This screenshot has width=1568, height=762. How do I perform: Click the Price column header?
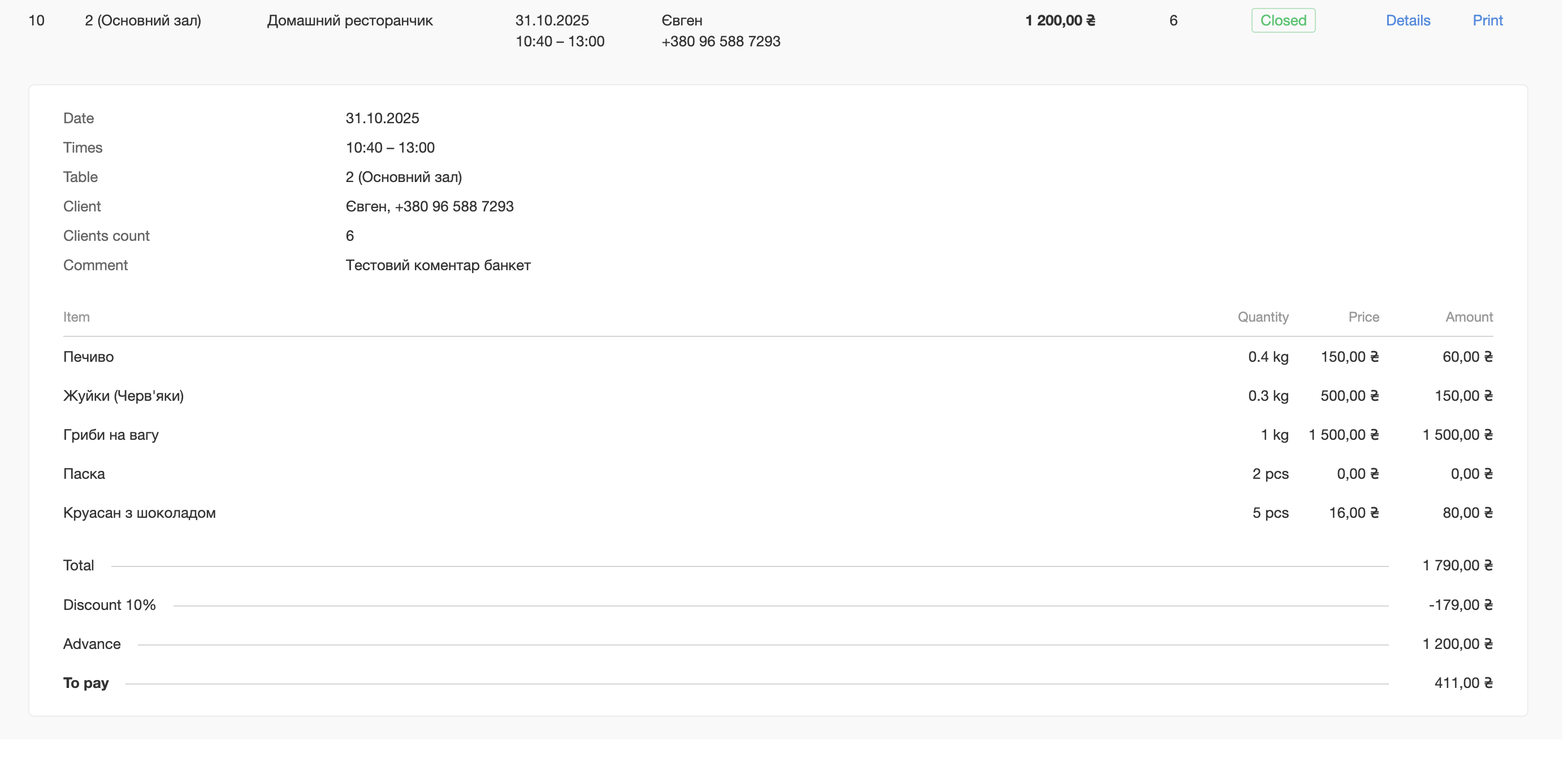click(x=1363, y=317)
